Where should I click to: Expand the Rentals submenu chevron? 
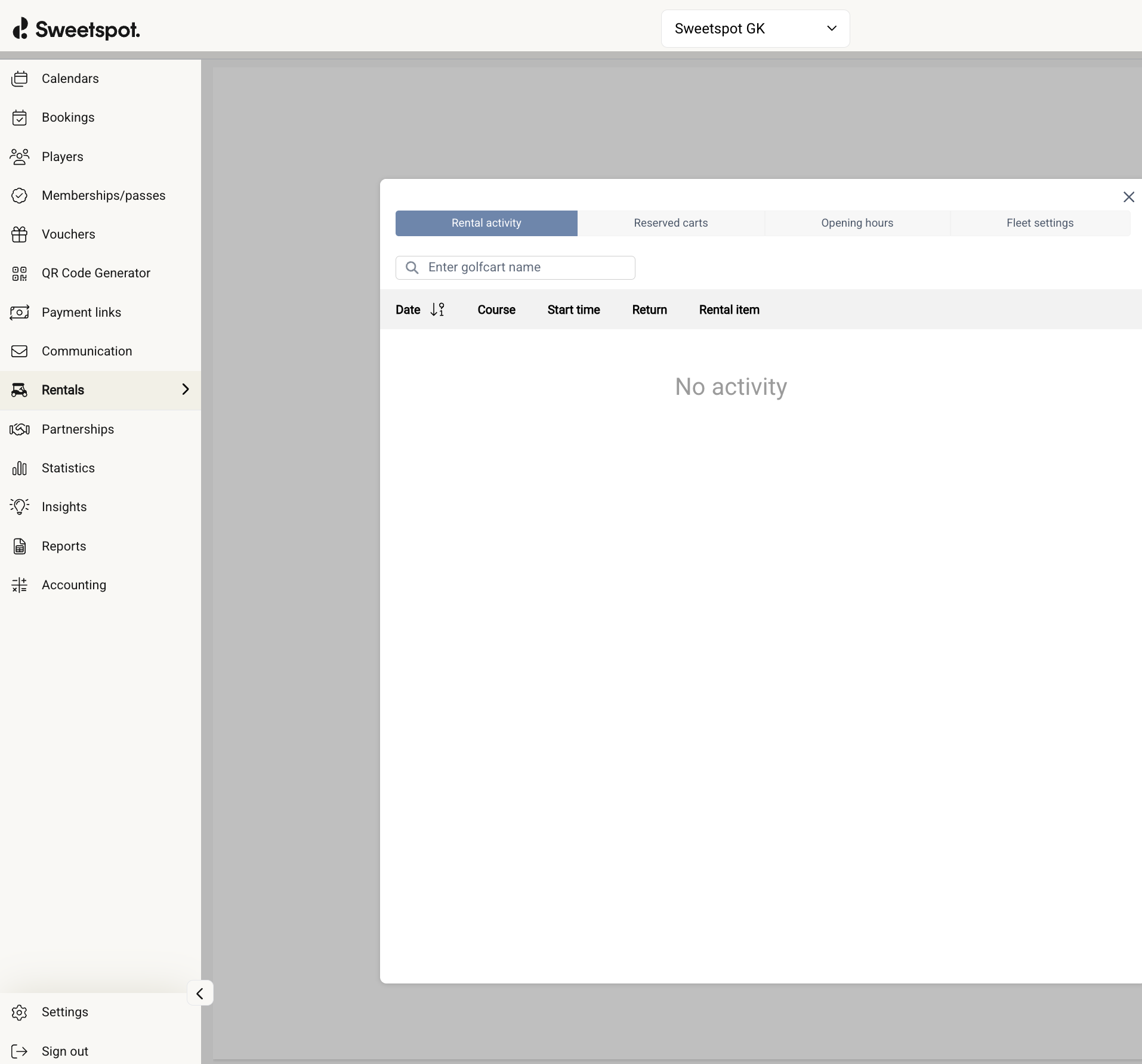pos(186,389)
